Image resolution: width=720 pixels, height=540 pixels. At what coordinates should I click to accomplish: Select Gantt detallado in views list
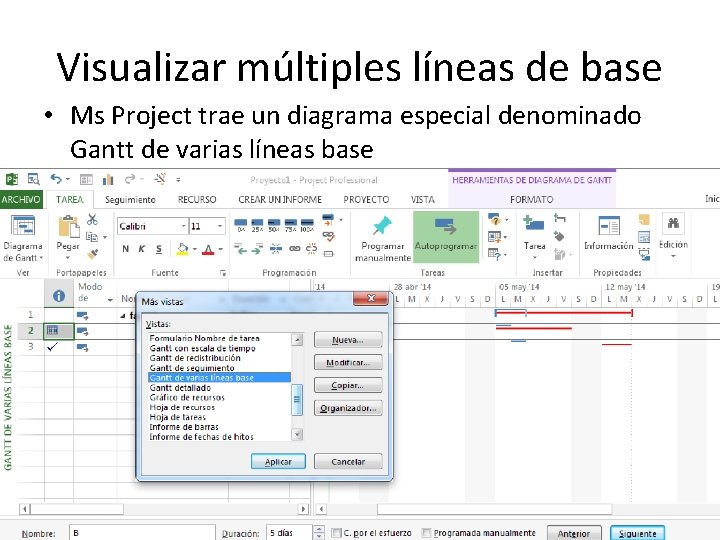tap(180, 388)
